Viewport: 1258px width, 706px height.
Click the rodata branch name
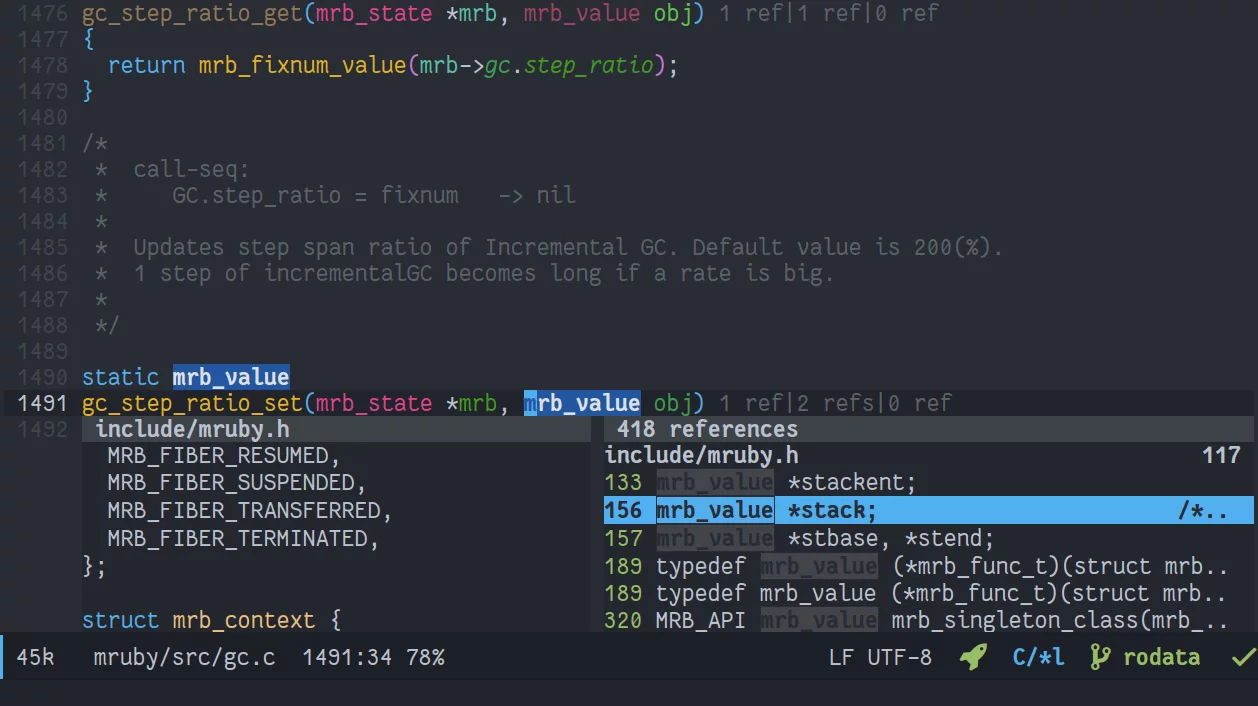point(1161,657)
